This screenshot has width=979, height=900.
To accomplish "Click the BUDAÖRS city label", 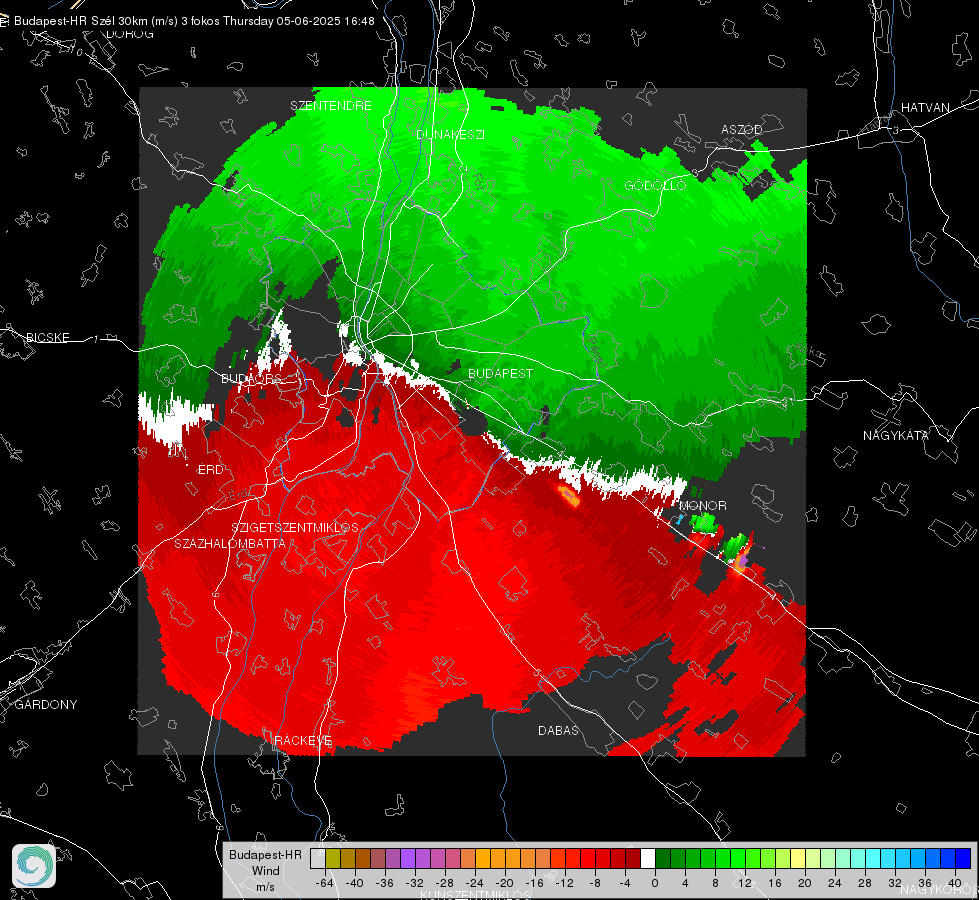I will pos(251,378).
